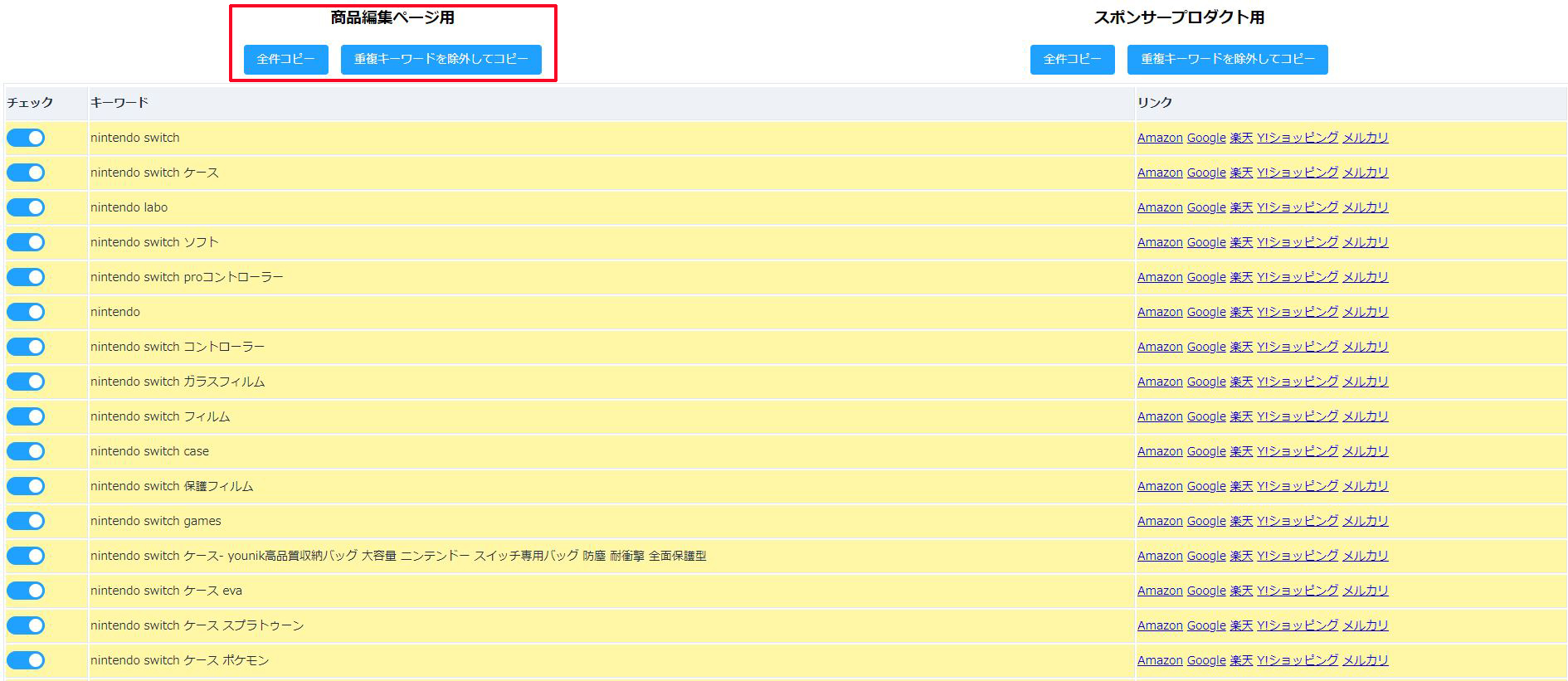
Task: Disable the 'nintendo labo' keyword toggle
Action: (26, 207)
